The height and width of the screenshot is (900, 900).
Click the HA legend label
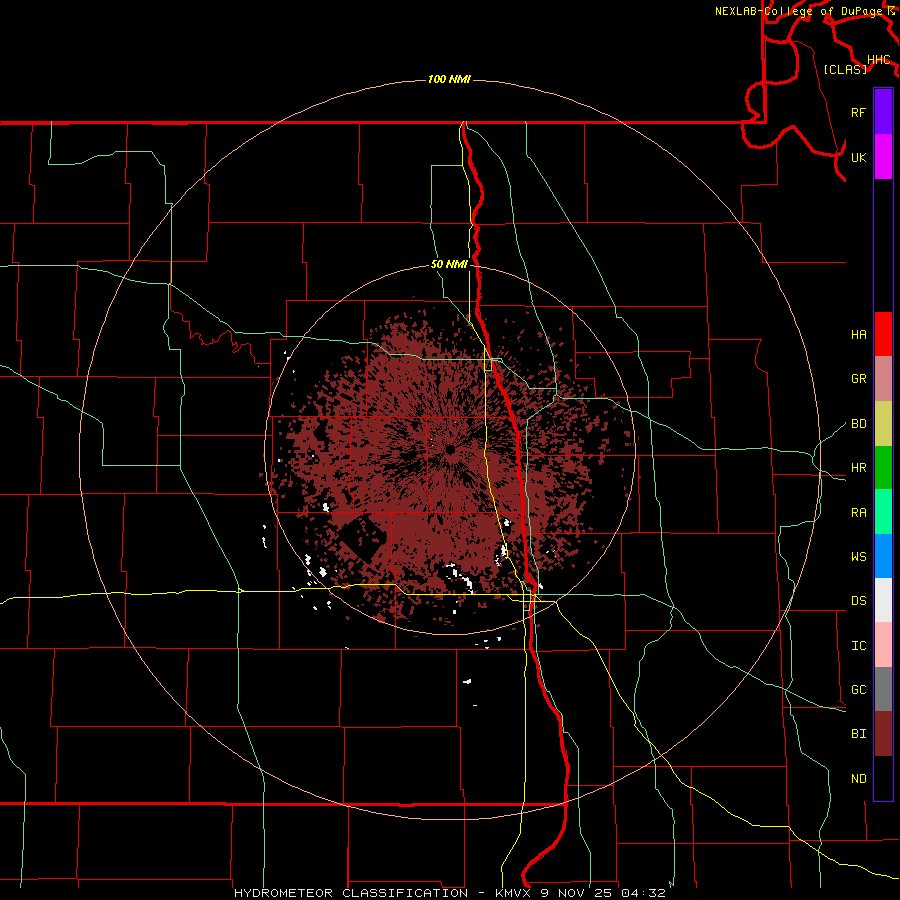[858, 335]
